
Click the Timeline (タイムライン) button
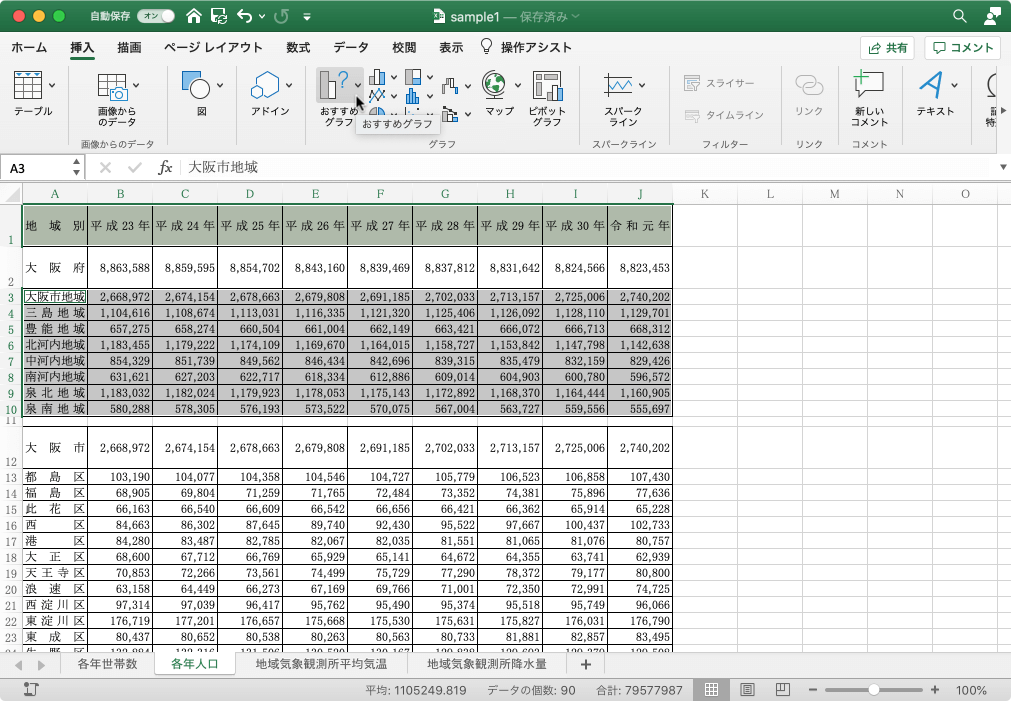coord(724,115)
